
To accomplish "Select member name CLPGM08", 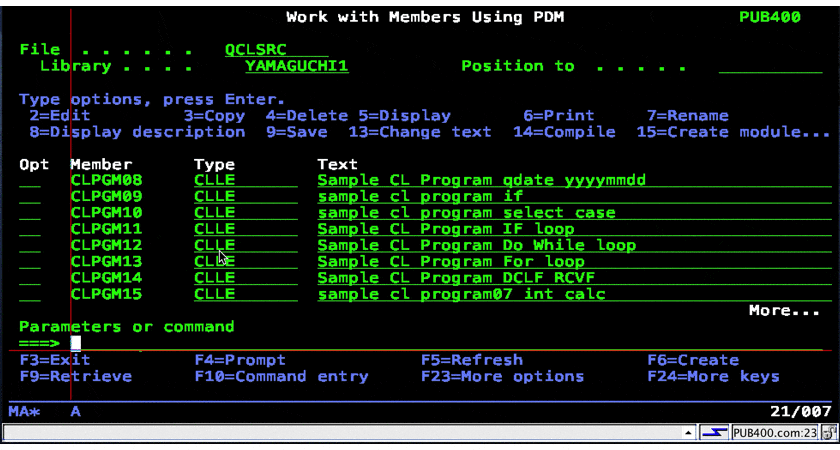I will pyautogui.click(x=107, y=180).
